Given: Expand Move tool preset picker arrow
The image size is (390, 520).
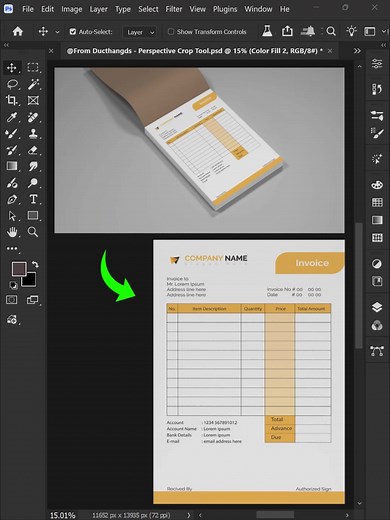Looking at the screenshot, I should (x=57, y=32).
